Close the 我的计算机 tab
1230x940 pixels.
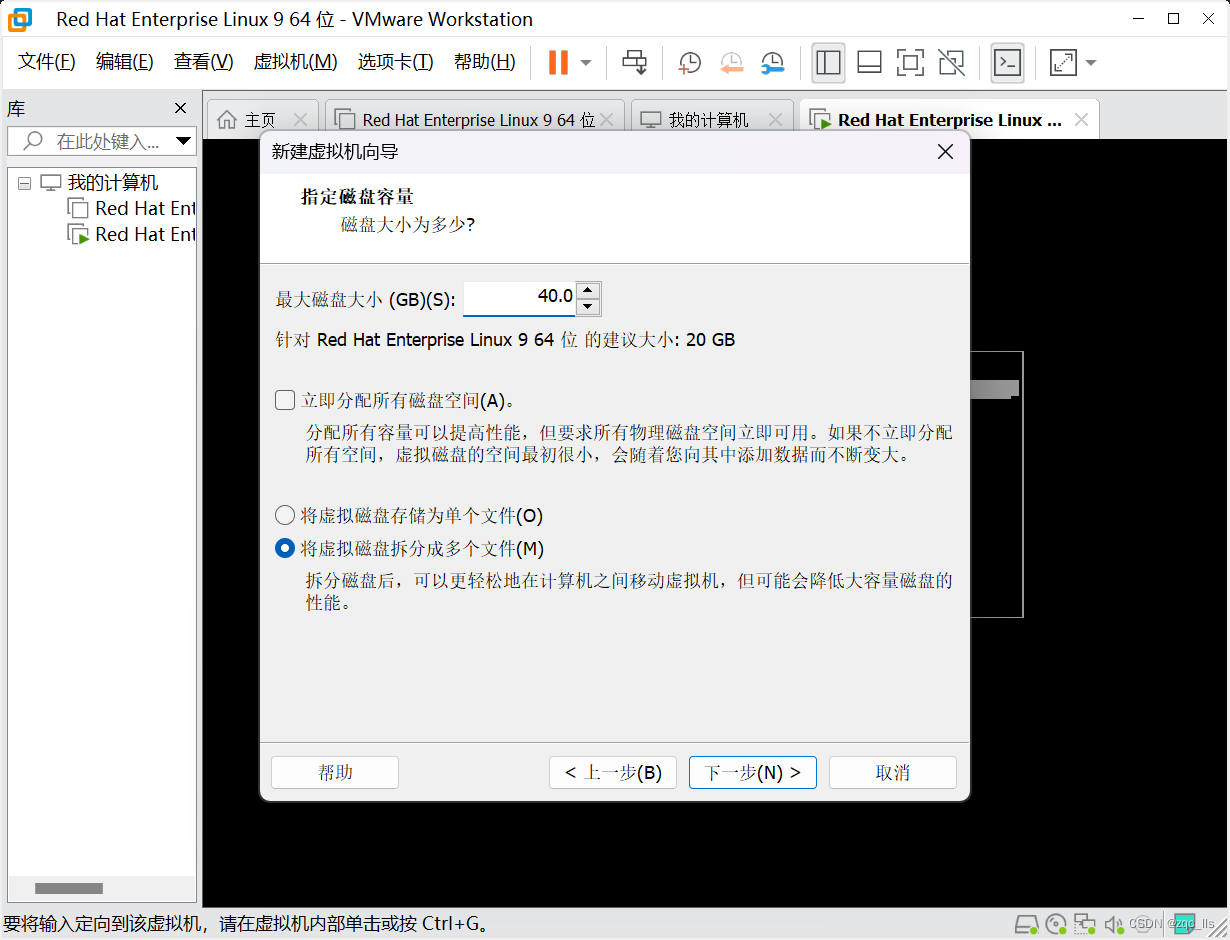click(775, 120)
